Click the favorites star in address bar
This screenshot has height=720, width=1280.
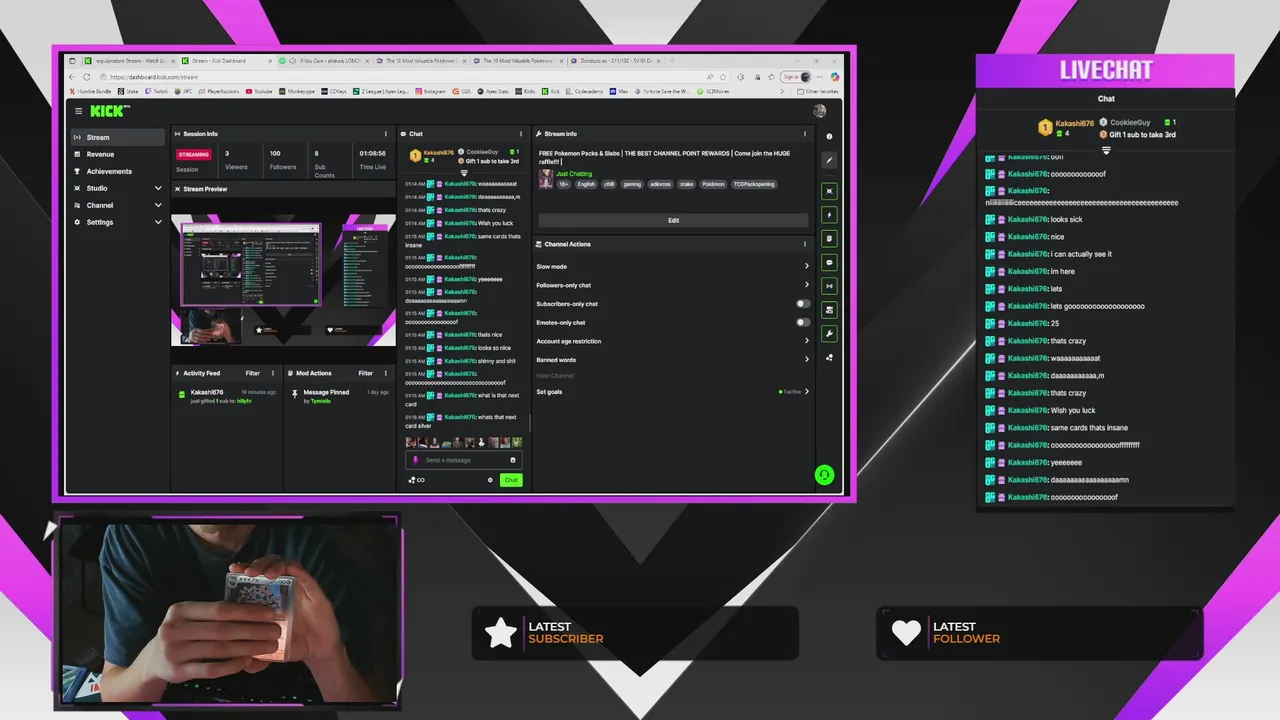click(723, 77)
